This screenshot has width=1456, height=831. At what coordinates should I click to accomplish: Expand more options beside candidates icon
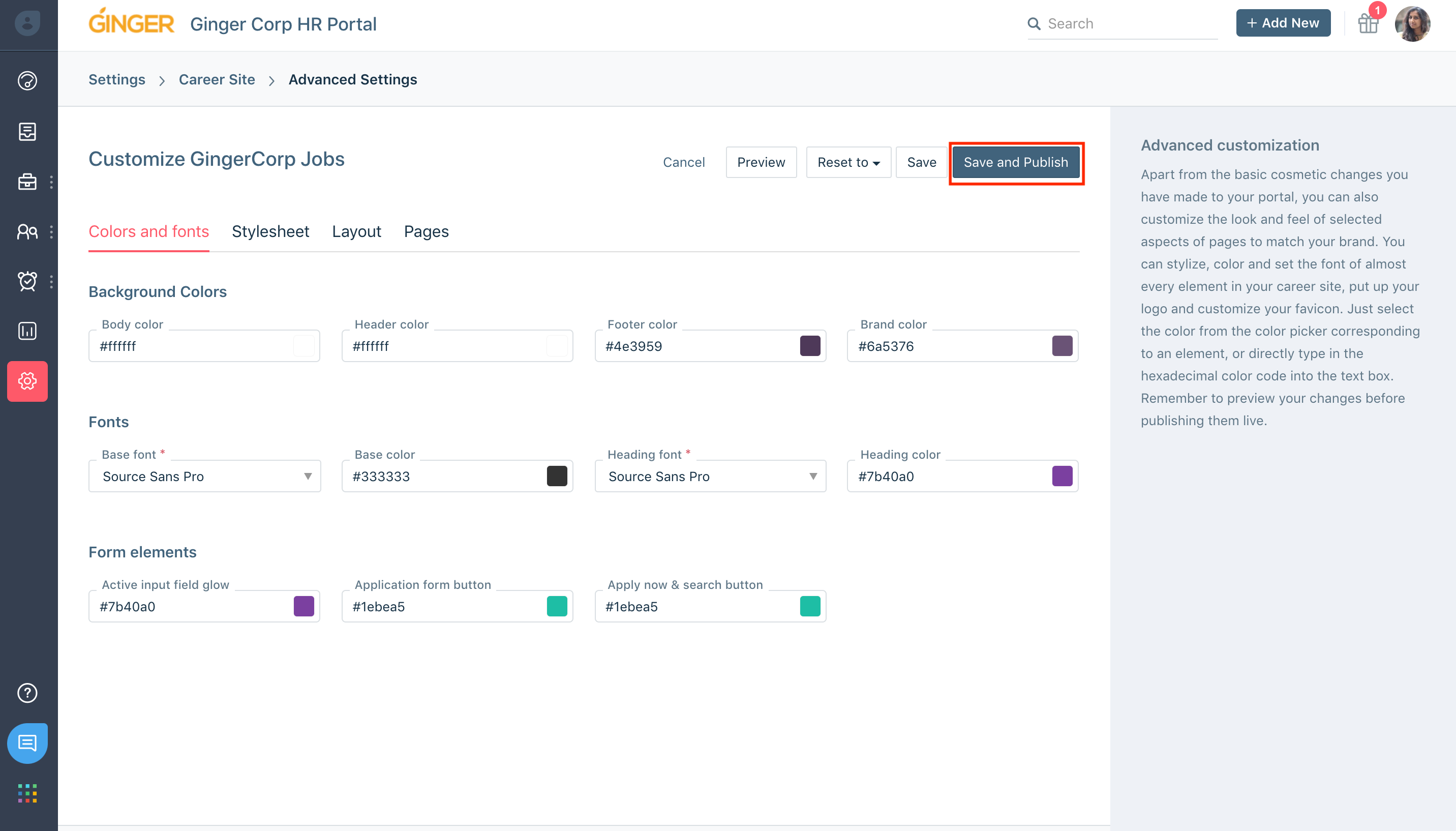tap(51, 232)
